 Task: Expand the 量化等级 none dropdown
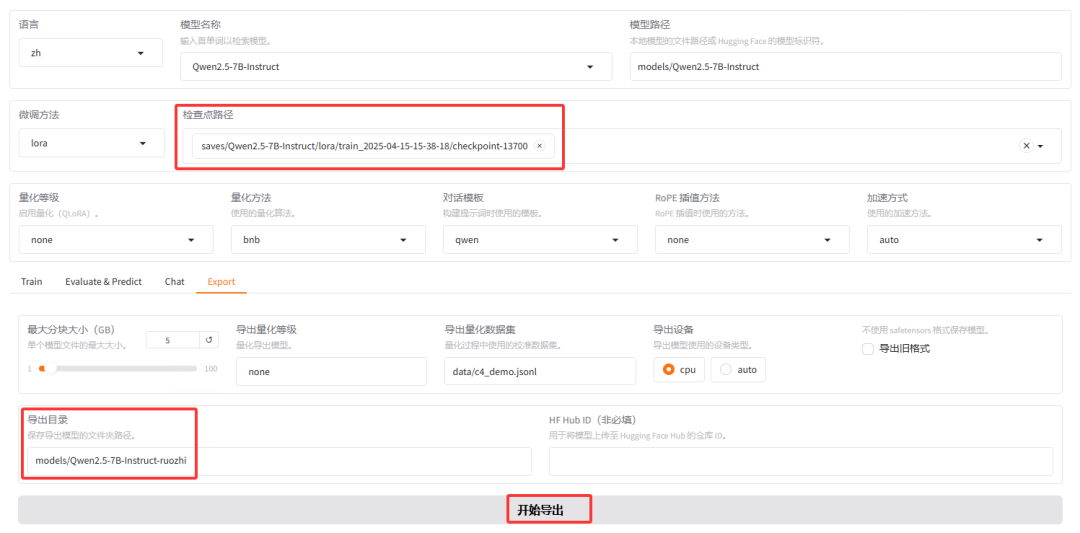point(115,240)
